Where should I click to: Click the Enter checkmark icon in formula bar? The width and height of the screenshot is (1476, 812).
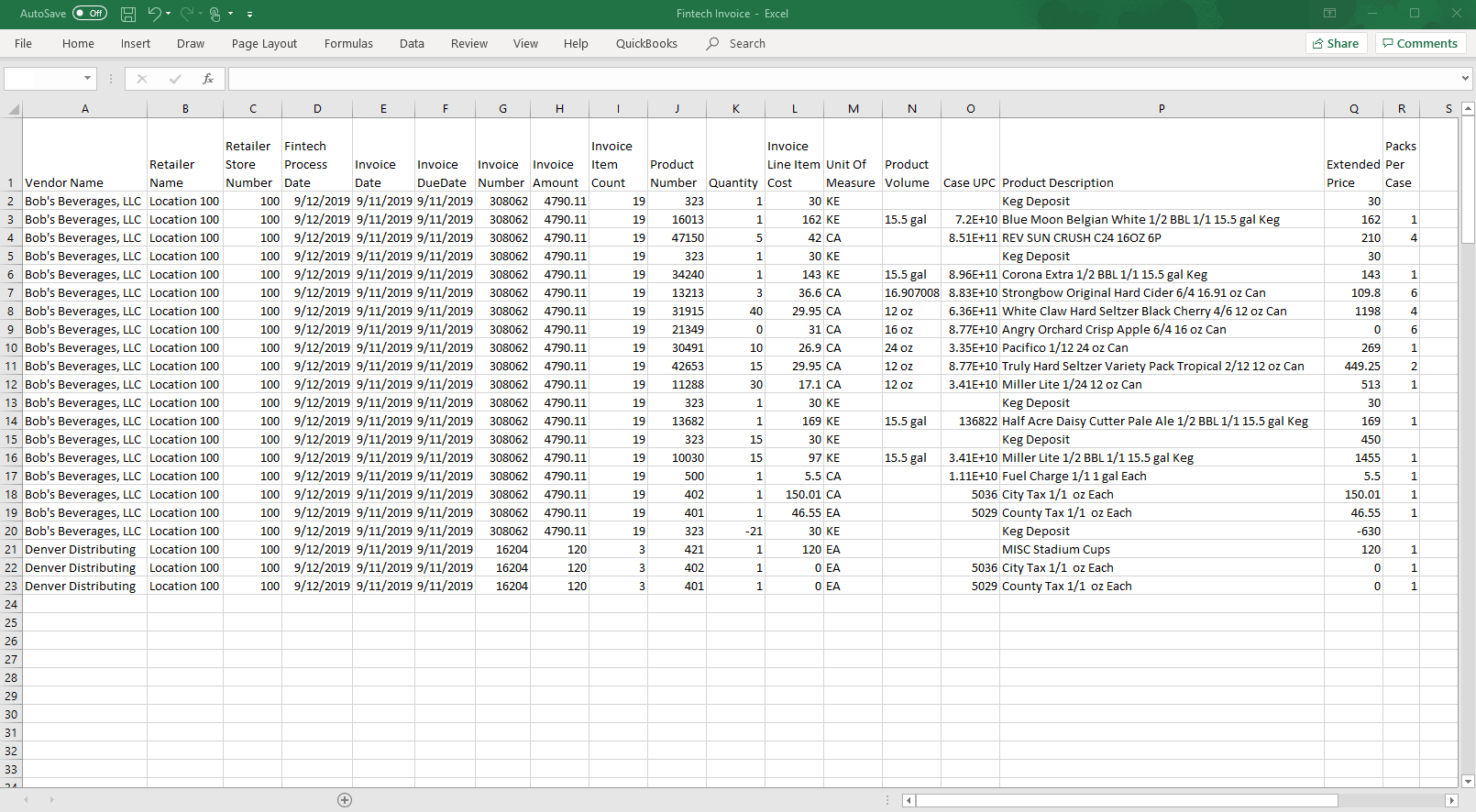click(175, 79)
